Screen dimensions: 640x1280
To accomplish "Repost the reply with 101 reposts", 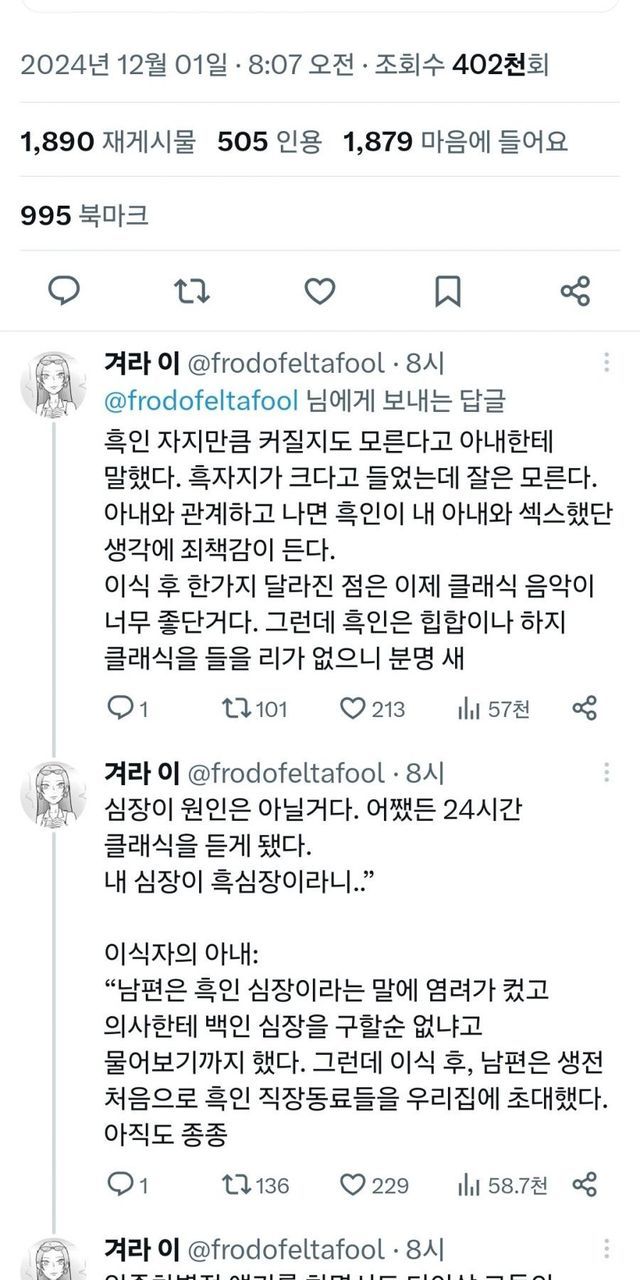I will point(237,709).
